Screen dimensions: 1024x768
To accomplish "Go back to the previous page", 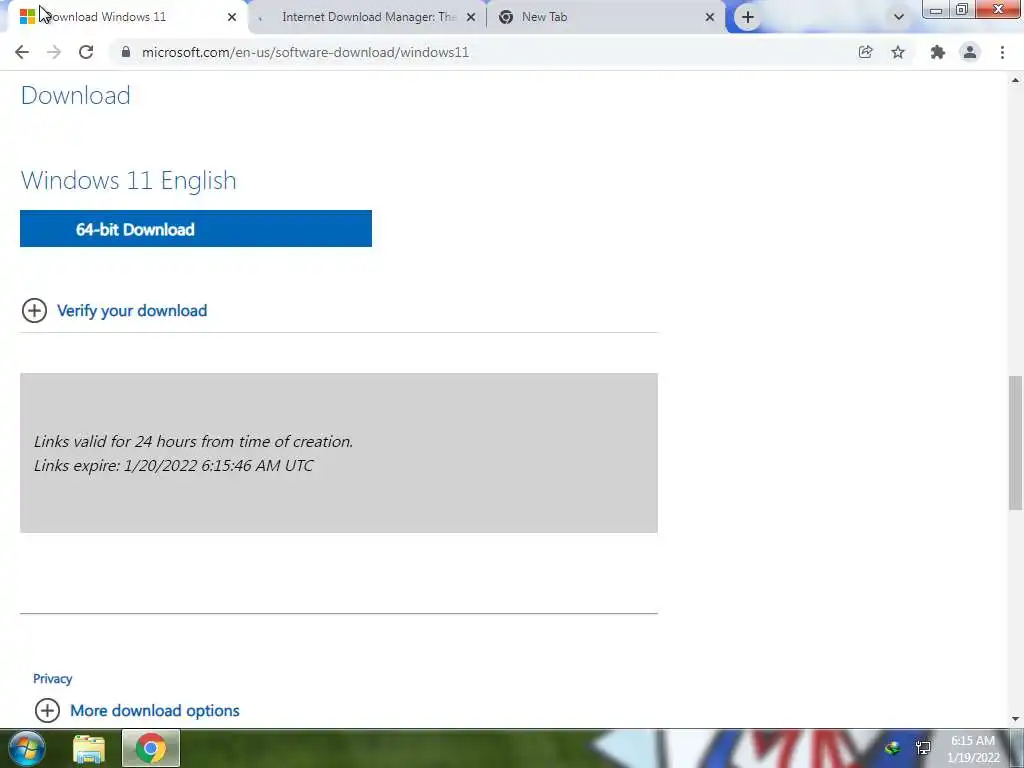I will 22,52.
